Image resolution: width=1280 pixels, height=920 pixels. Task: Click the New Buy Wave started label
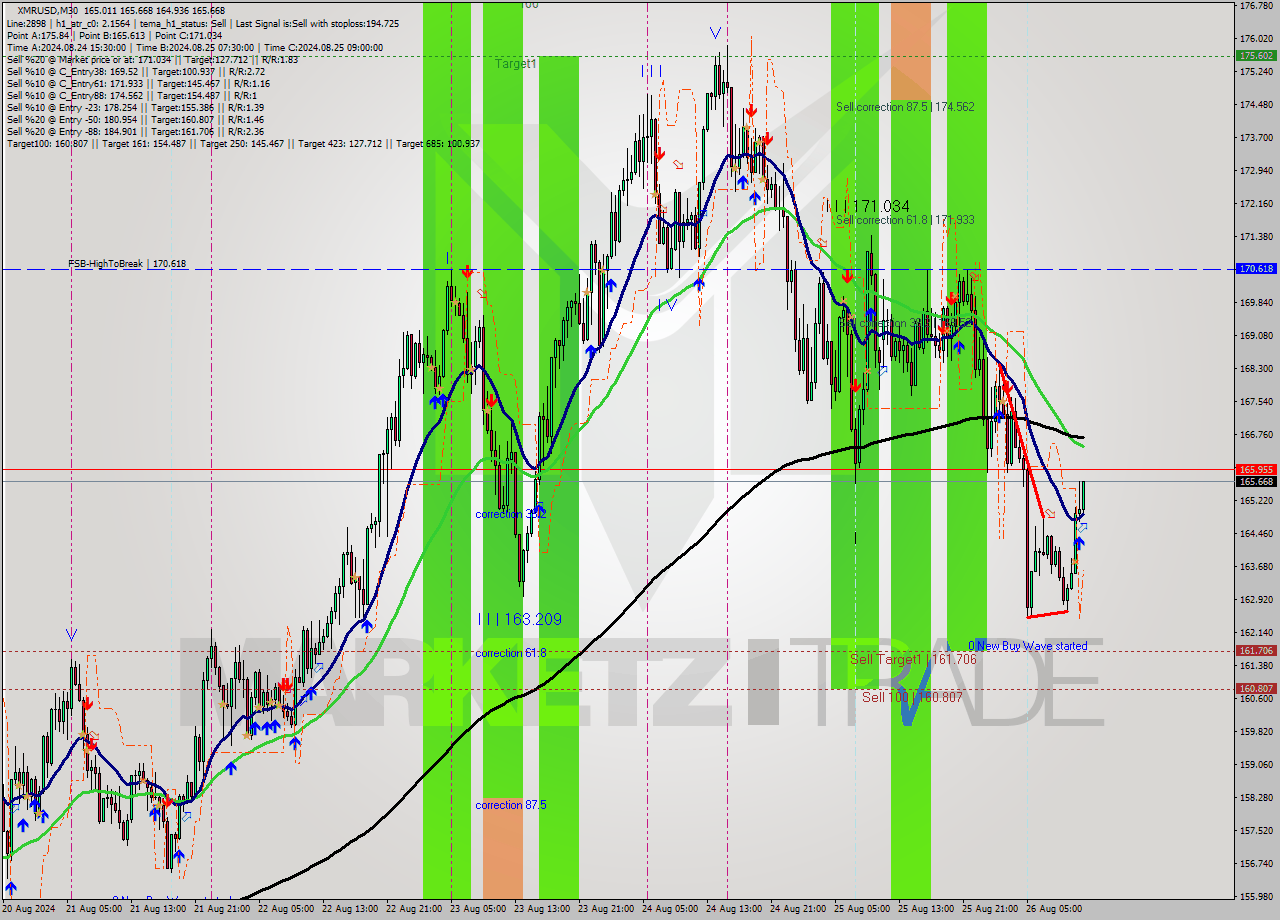click(1032, 646)
